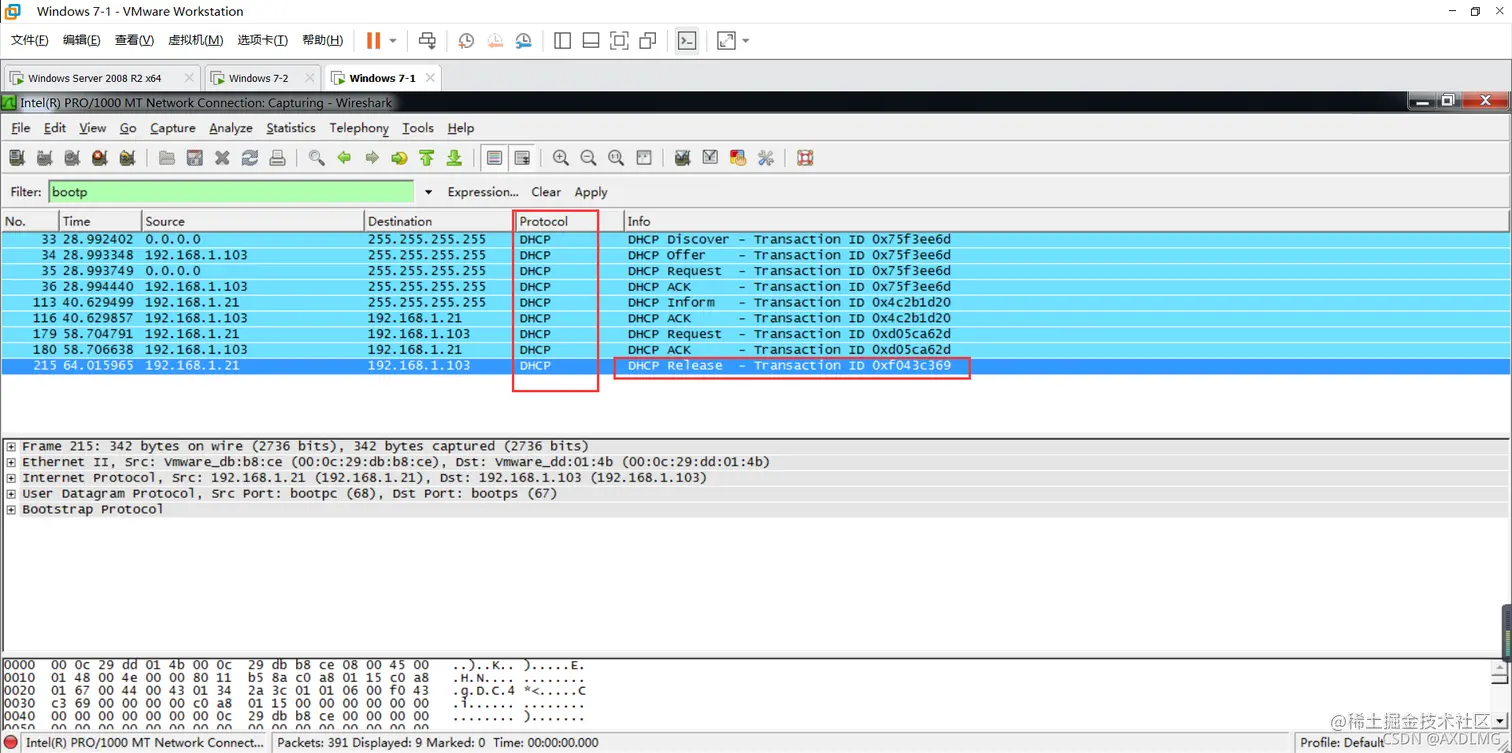Pause the virtual machine in VMware
The width and height of the screenshot is (1512, 753).
click(x=373, y=40)
